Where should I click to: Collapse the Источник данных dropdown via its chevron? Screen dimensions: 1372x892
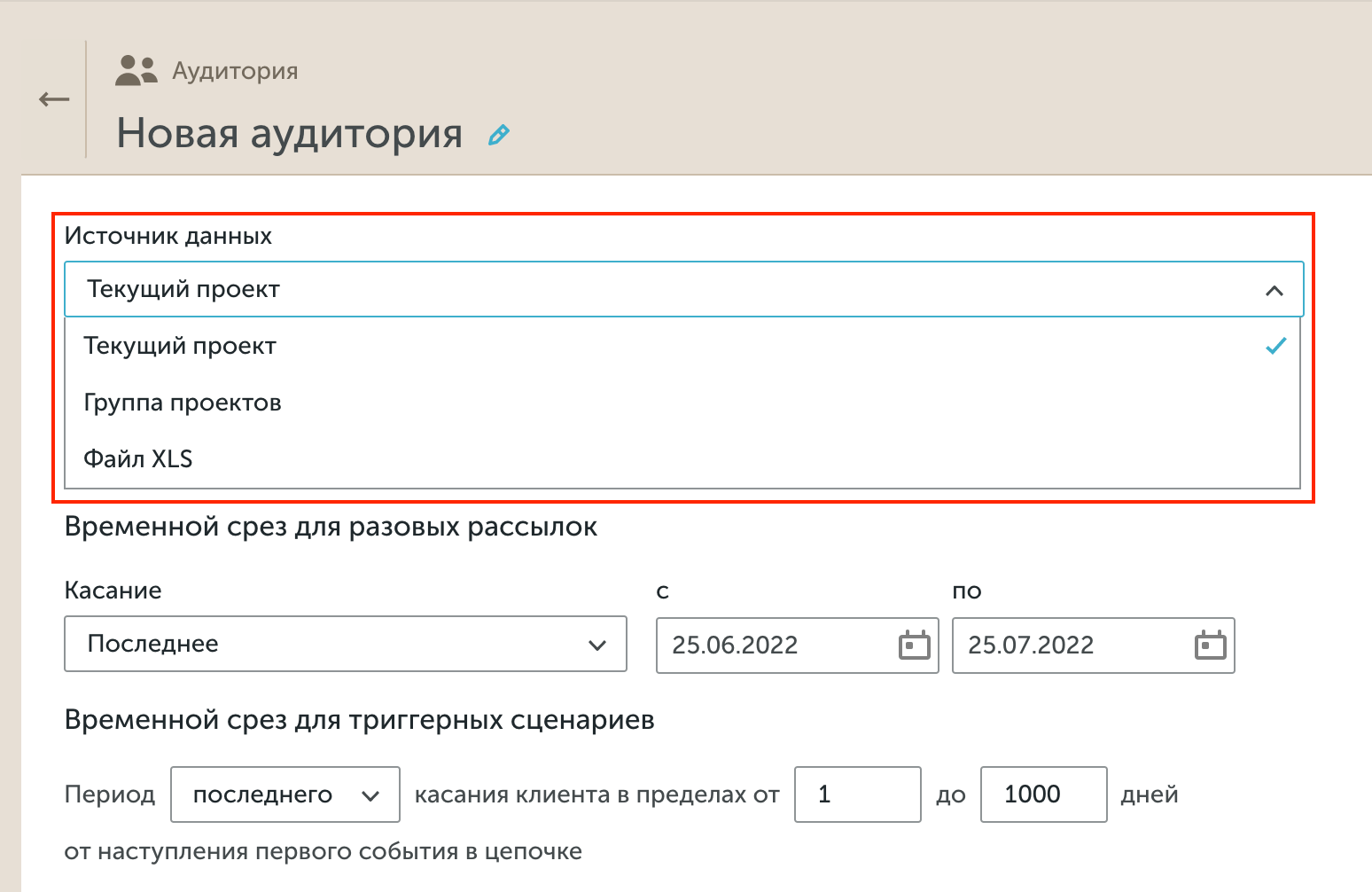pos(1275,289)
